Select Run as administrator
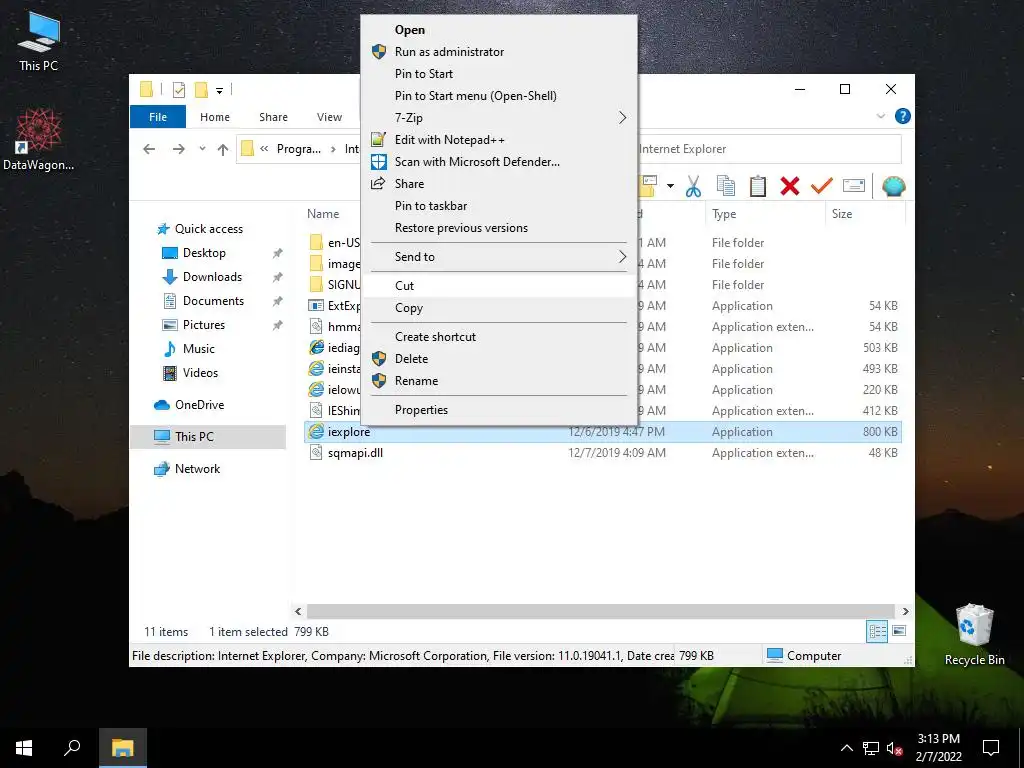This screenshot has width=1024, height=768. (499, 52)
